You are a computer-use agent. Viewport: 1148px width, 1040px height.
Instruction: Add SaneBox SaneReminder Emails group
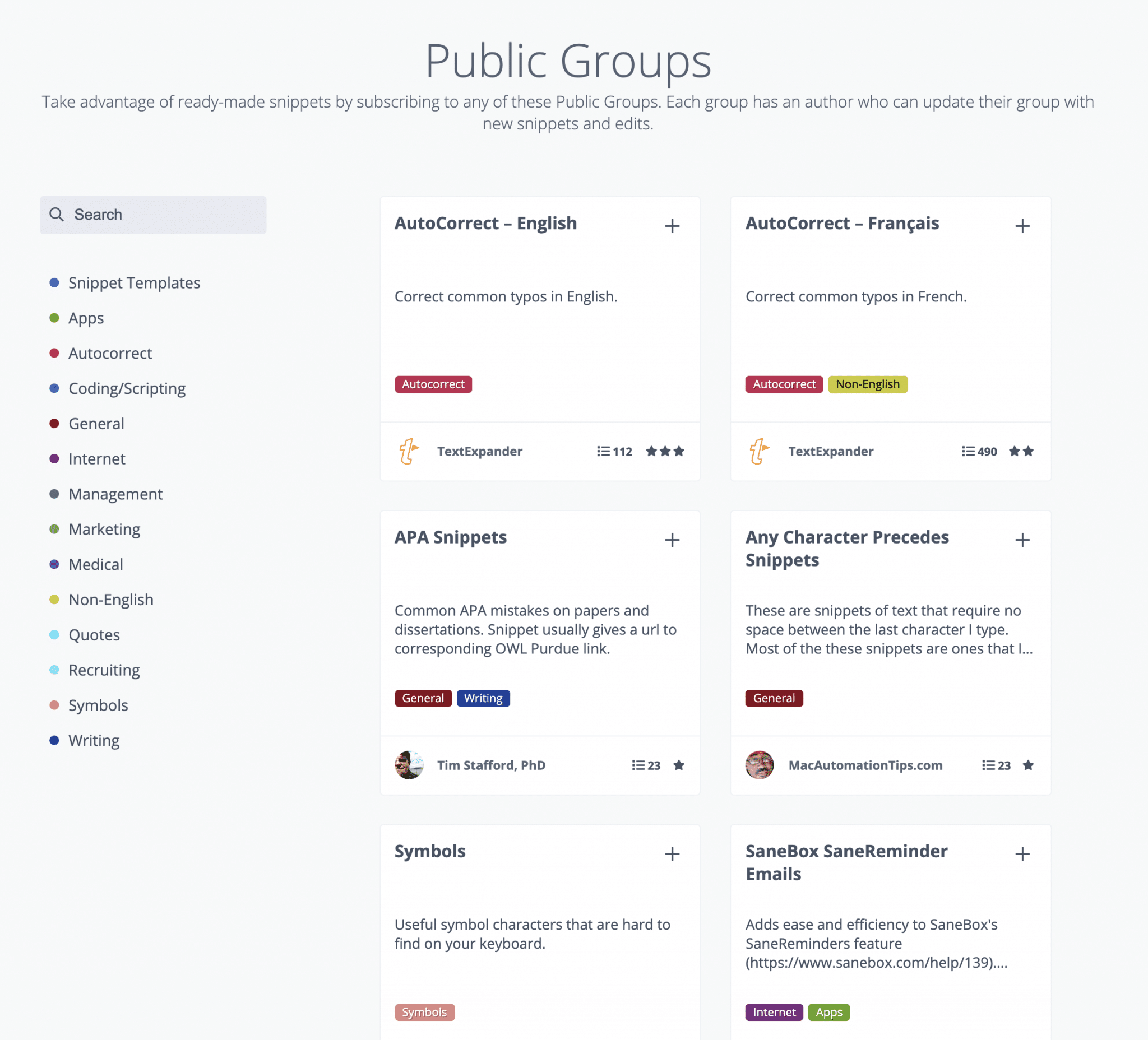tap(1022, 854)
